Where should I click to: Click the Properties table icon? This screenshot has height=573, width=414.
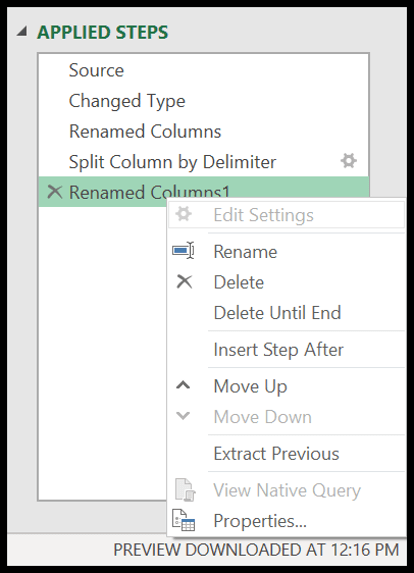tap(184, 520)
